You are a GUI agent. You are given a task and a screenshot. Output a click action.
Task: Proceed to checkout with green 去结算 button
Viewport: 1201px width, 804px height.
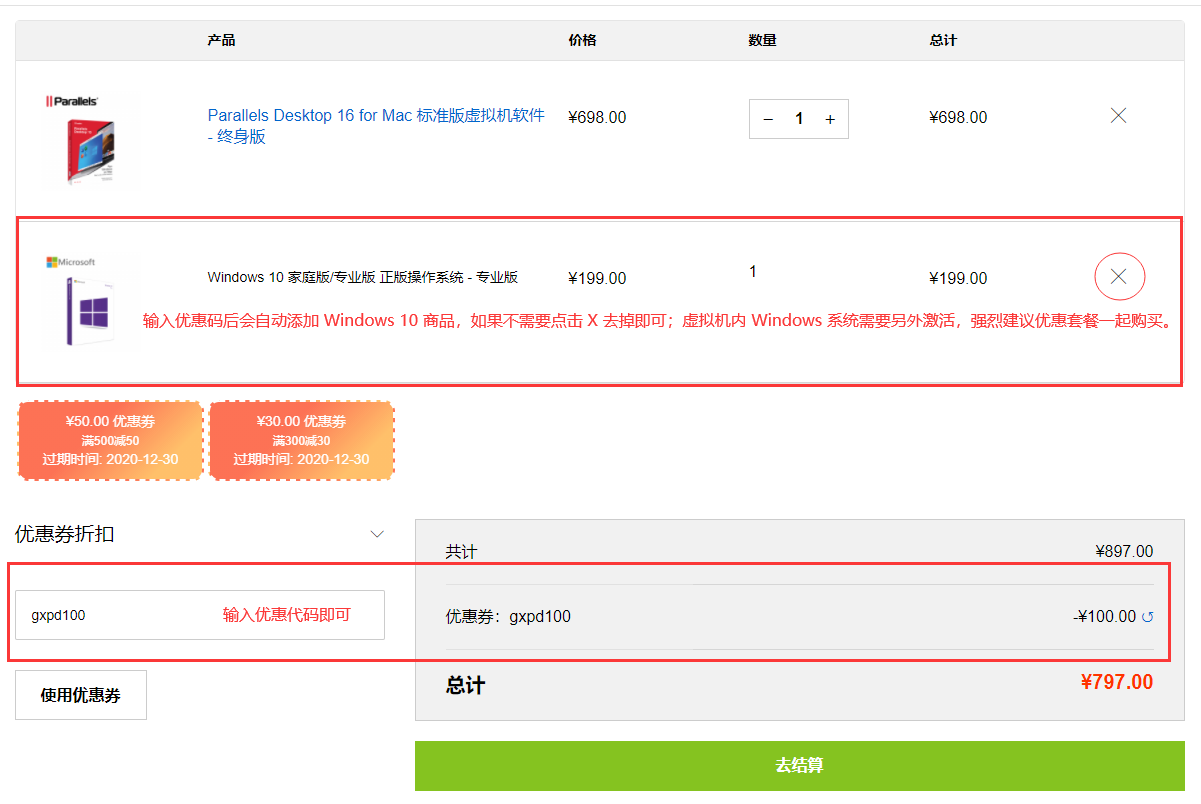pos(799,766)
